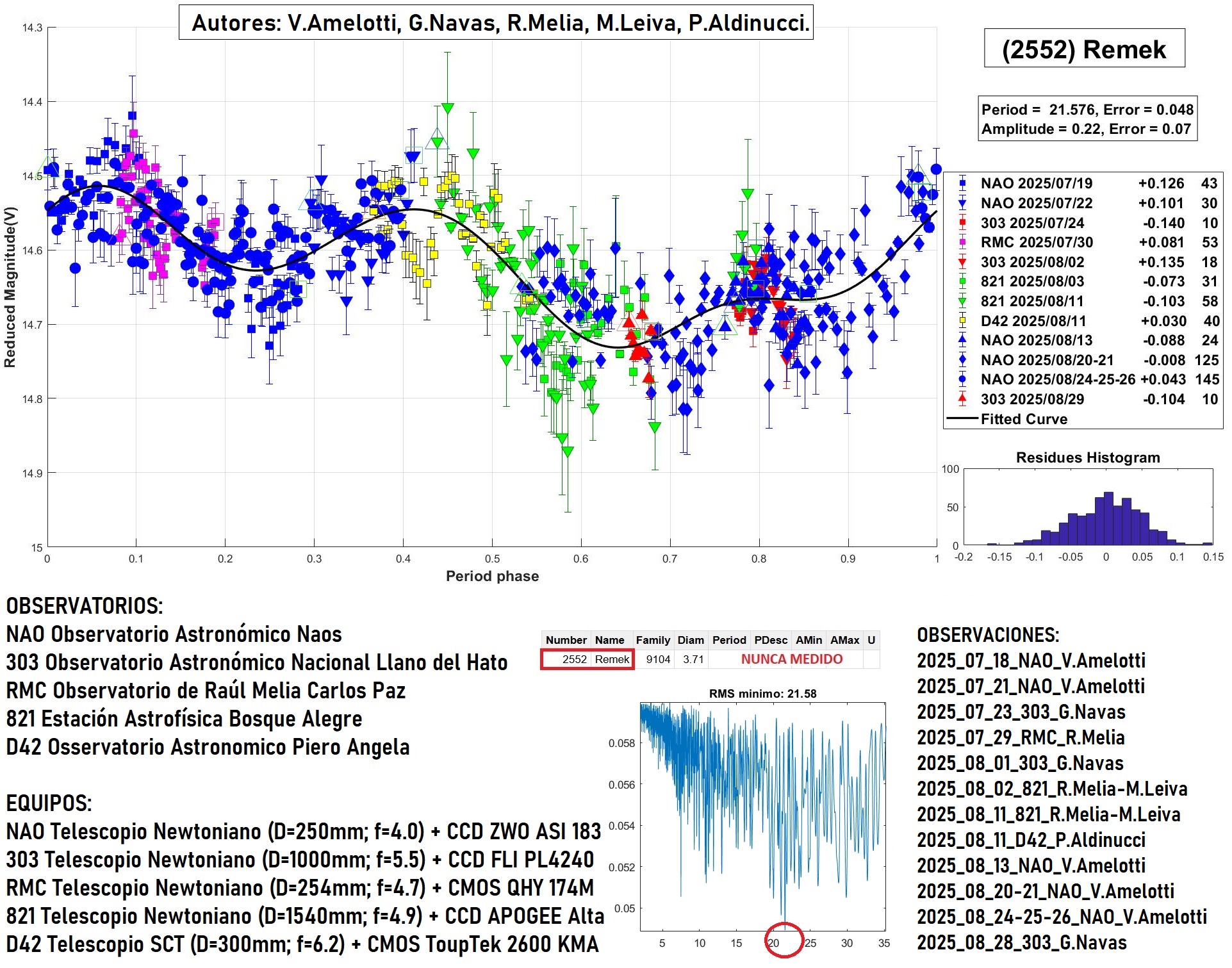
Task: Click the red-outlined 2552 Remek table cell
Action: tap(587, 659)
